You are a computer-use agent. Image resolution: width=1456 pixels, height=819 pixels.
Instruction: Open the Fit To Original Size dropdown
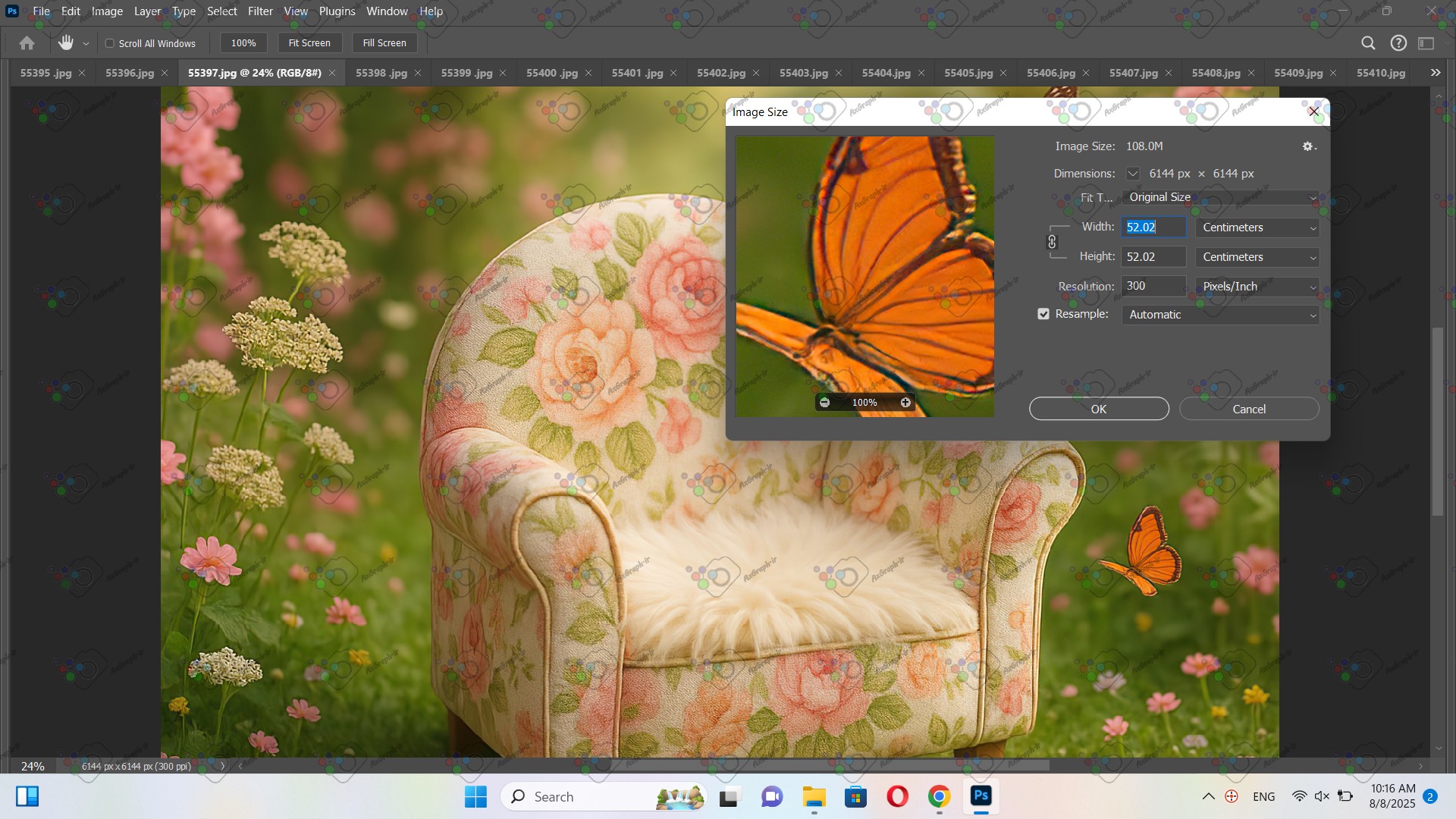coord(1219,197)
